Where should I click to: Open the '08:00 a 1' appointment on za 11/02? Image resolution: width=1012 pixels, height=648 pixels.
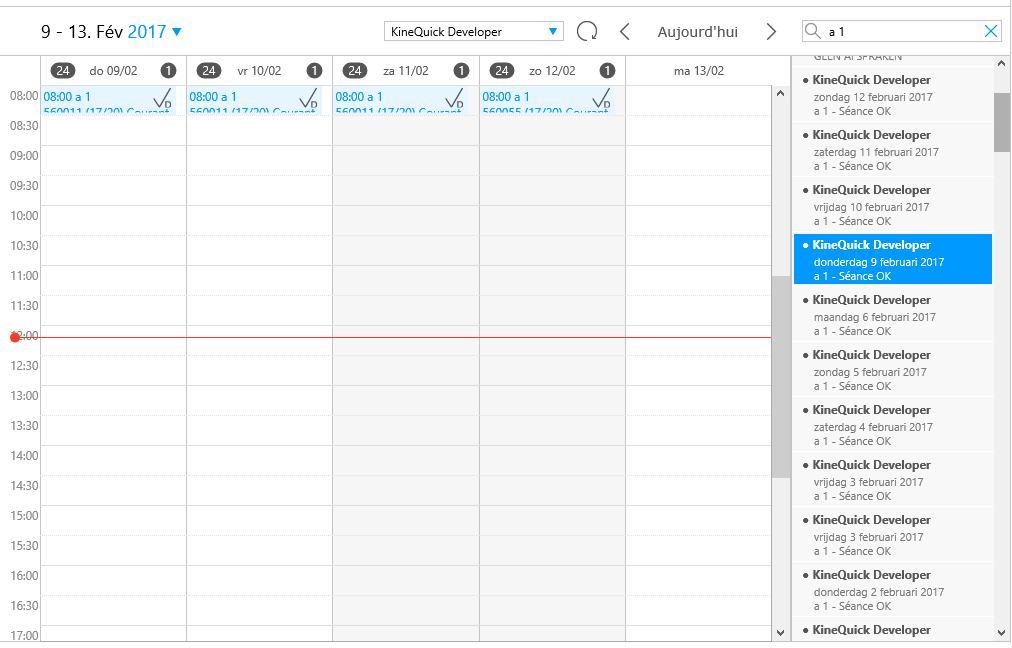pyautogui.click(x=401, y=101)
